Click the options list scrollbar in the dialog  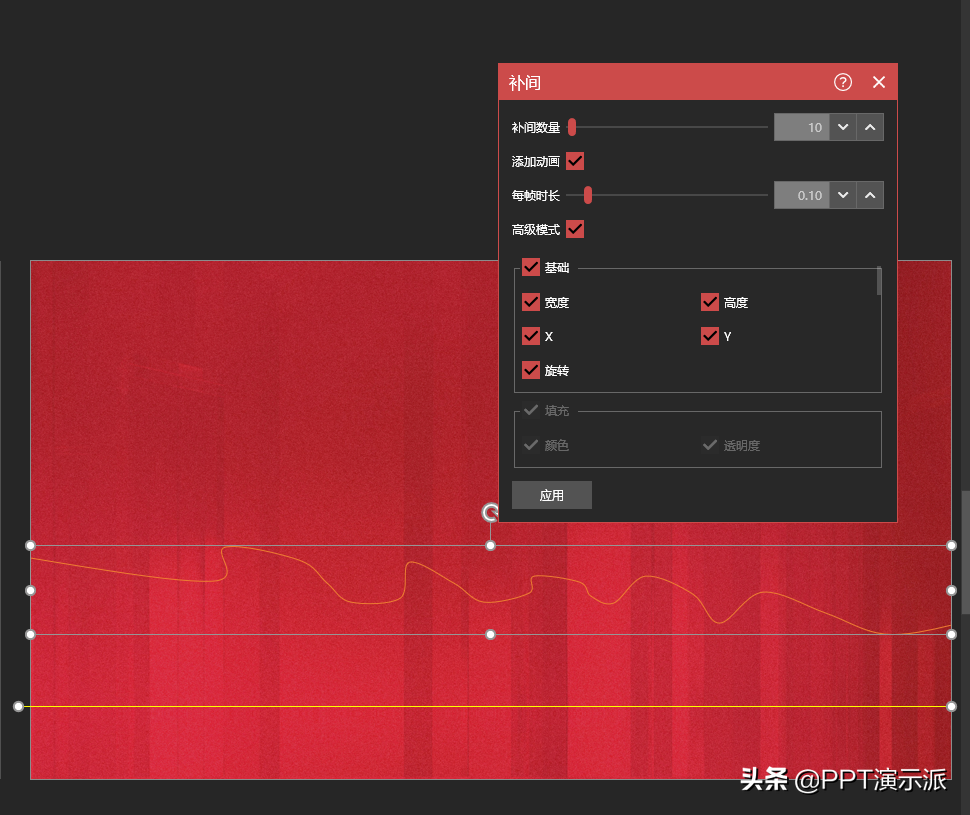[x=879, y=282]
